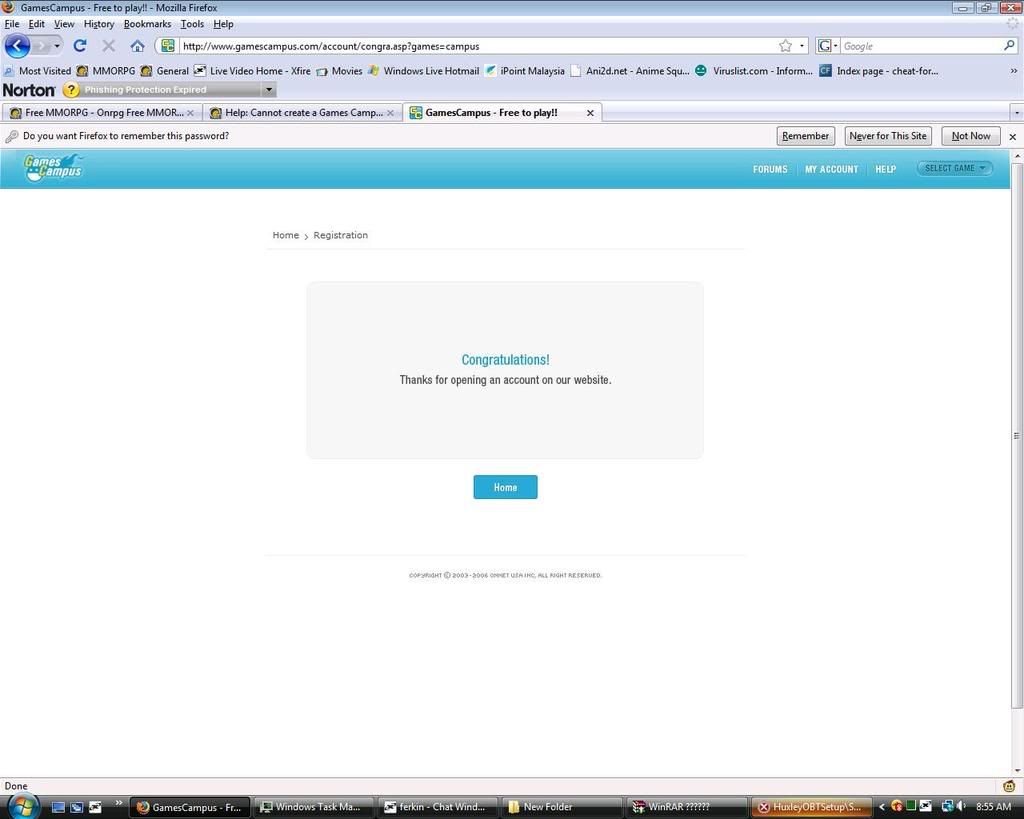Screen dimensions: 1024x819
Task: Reload the page with the Refresh icon
Action: pyautogui.click(x=80, y=46)
